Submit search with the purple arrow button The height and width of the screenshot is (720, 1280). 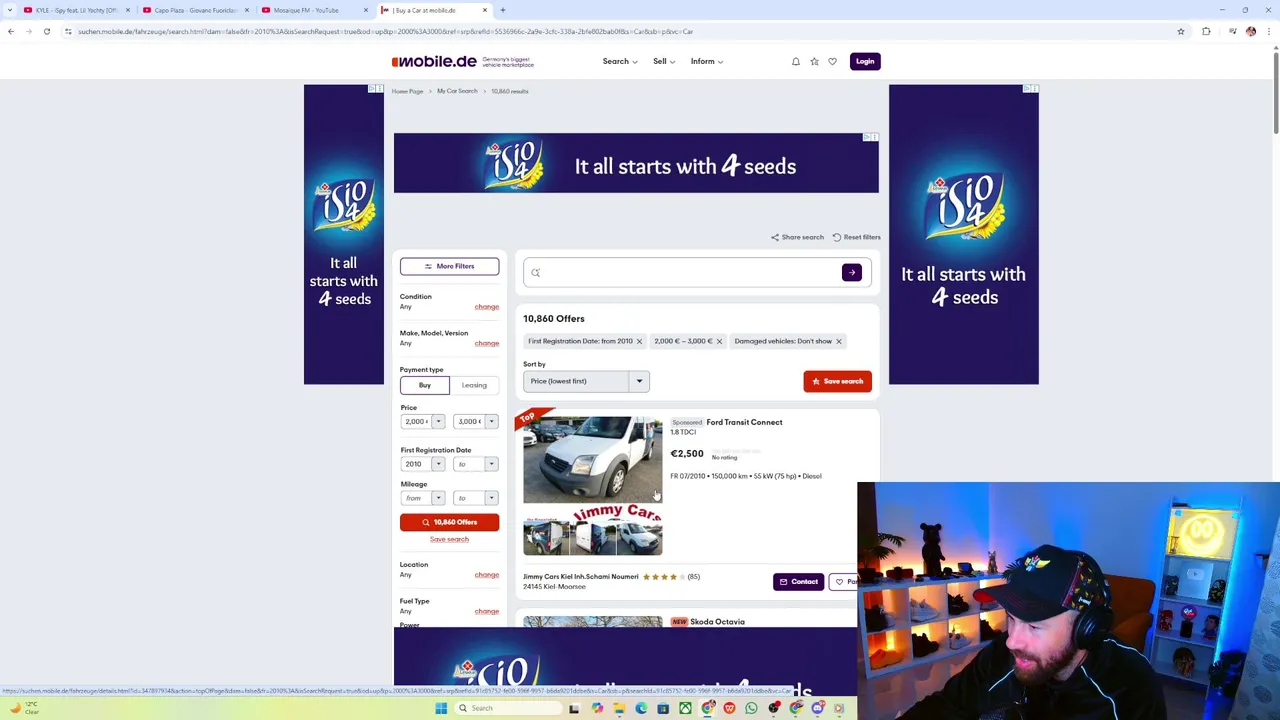[x=851, y=272]
